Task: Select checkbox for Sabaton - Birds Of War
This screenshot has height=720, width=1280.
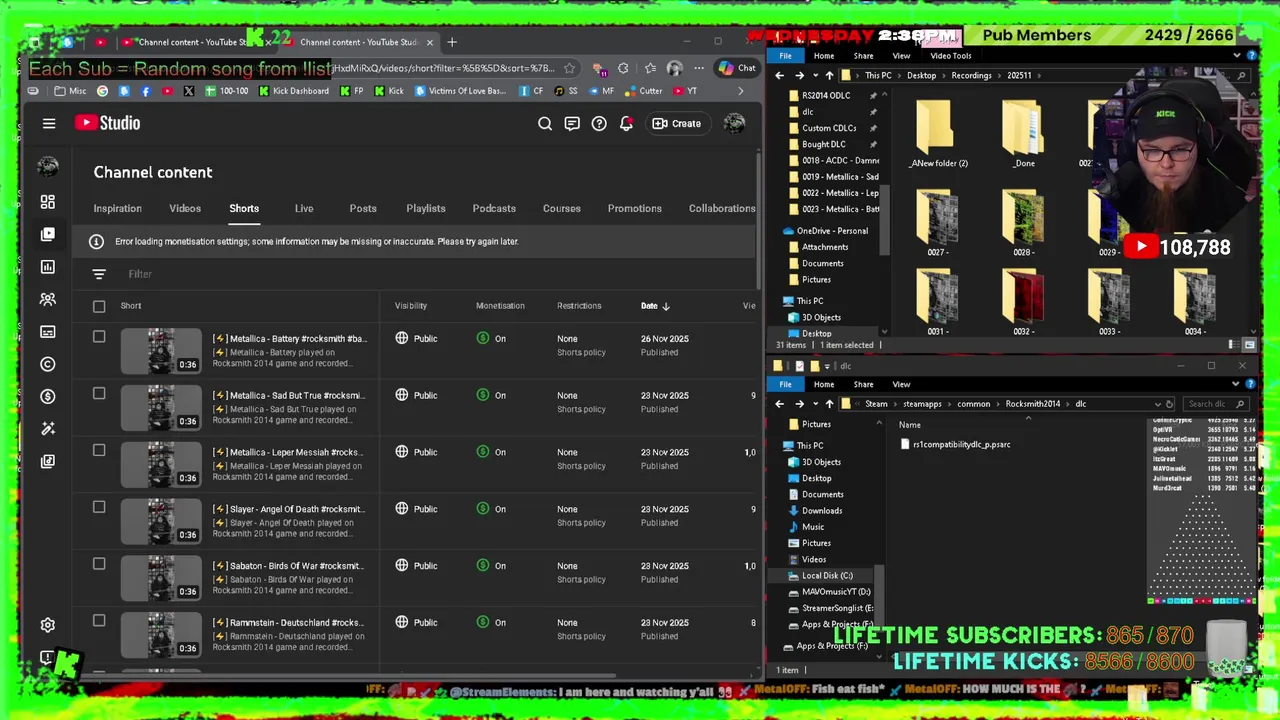Action: [99, 564]
